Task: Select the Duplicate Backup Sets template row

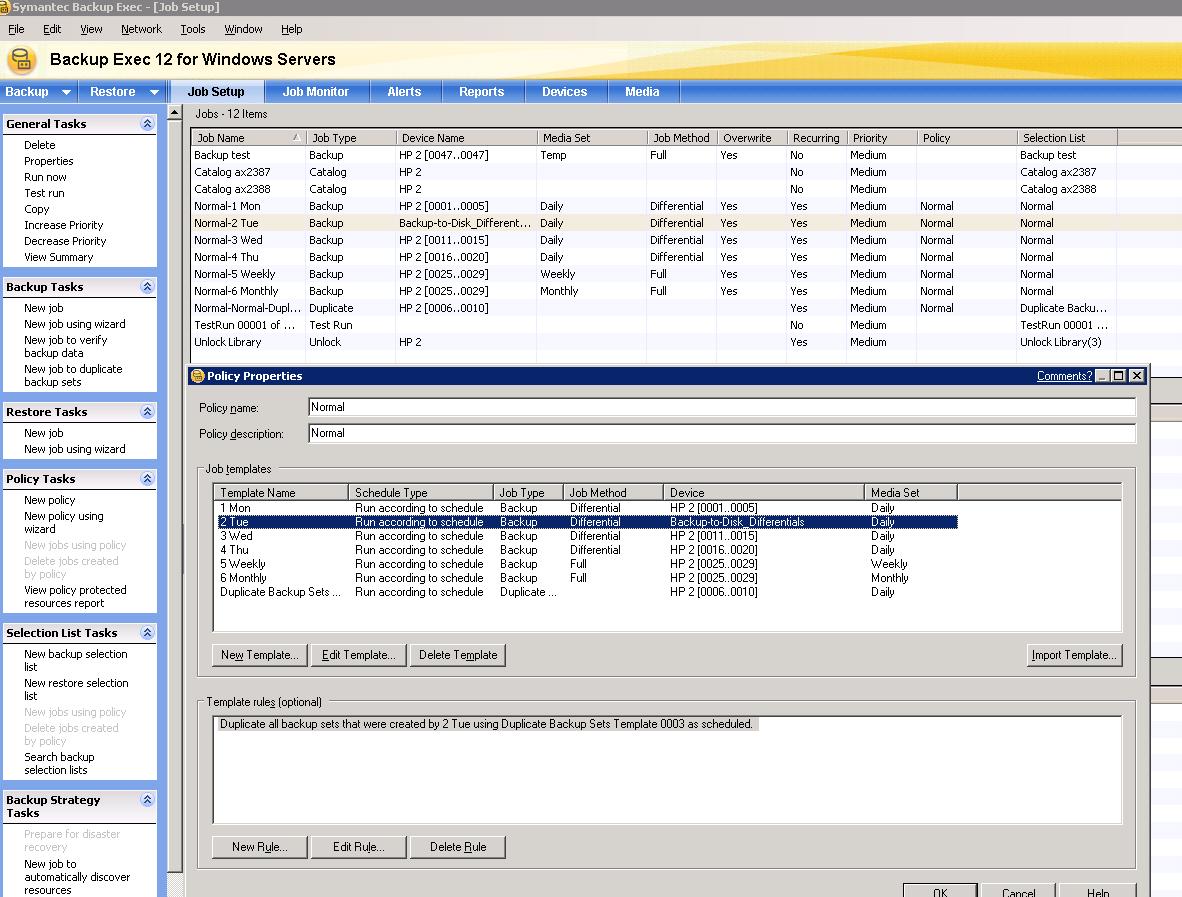Action: [588, 592]
